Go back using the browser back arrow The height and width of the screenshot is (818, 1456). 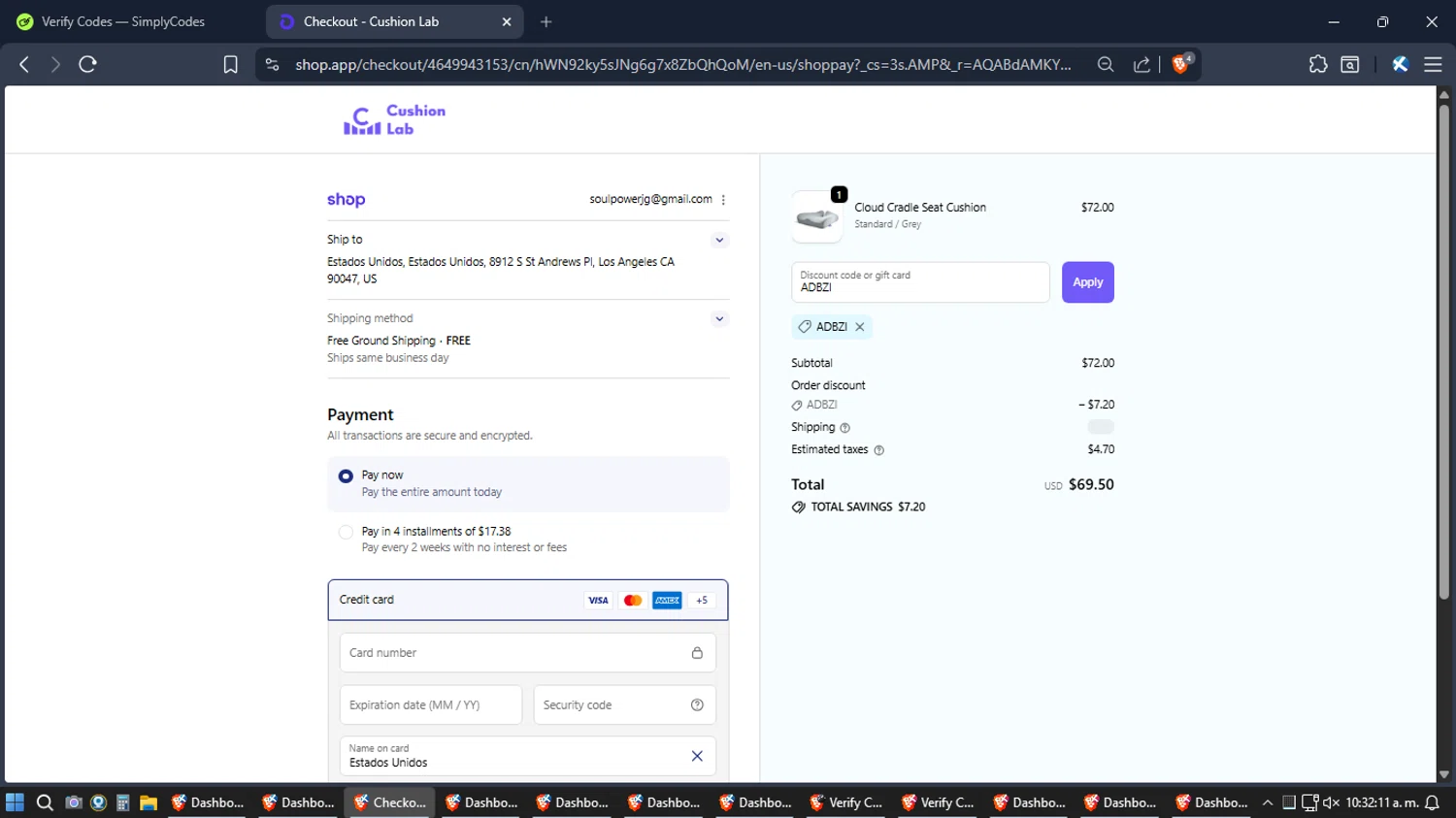(x=24, y=64)
